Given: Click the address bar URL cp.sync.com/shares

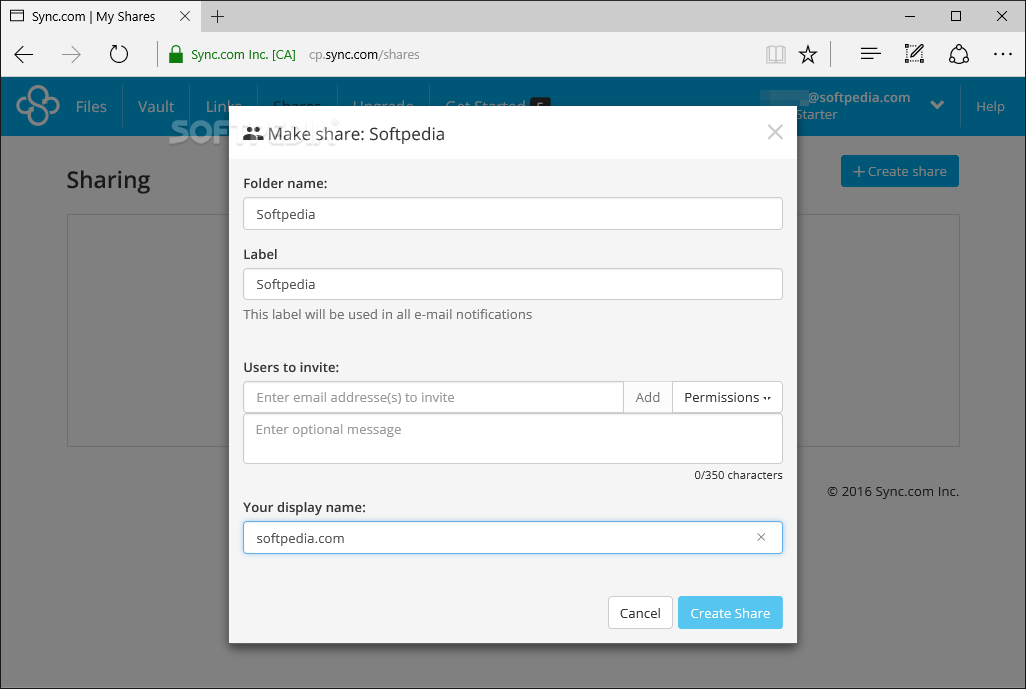Looking at the screenshot, I should (x=364, y=54).
